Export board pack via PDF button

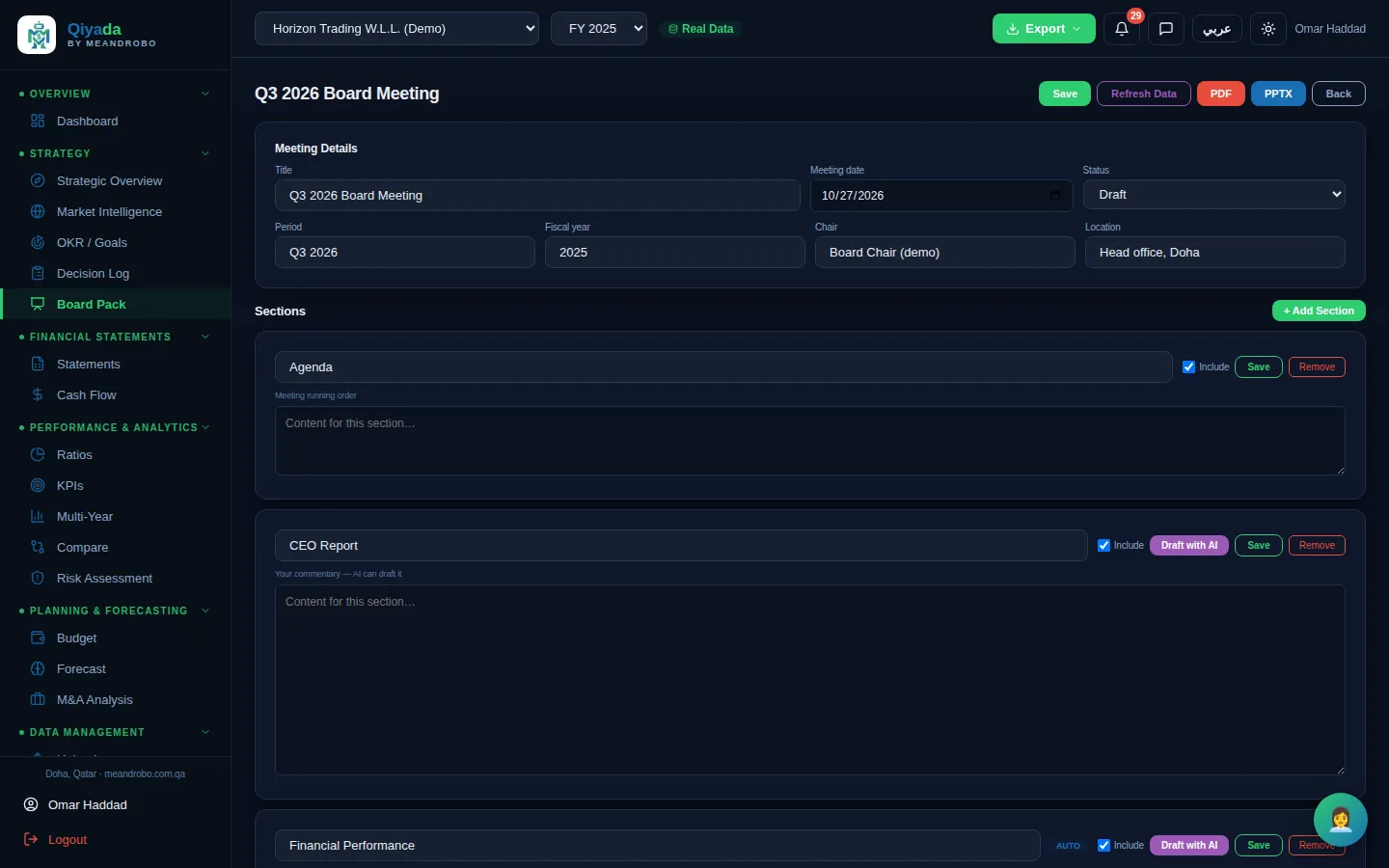click(1220, 94)
